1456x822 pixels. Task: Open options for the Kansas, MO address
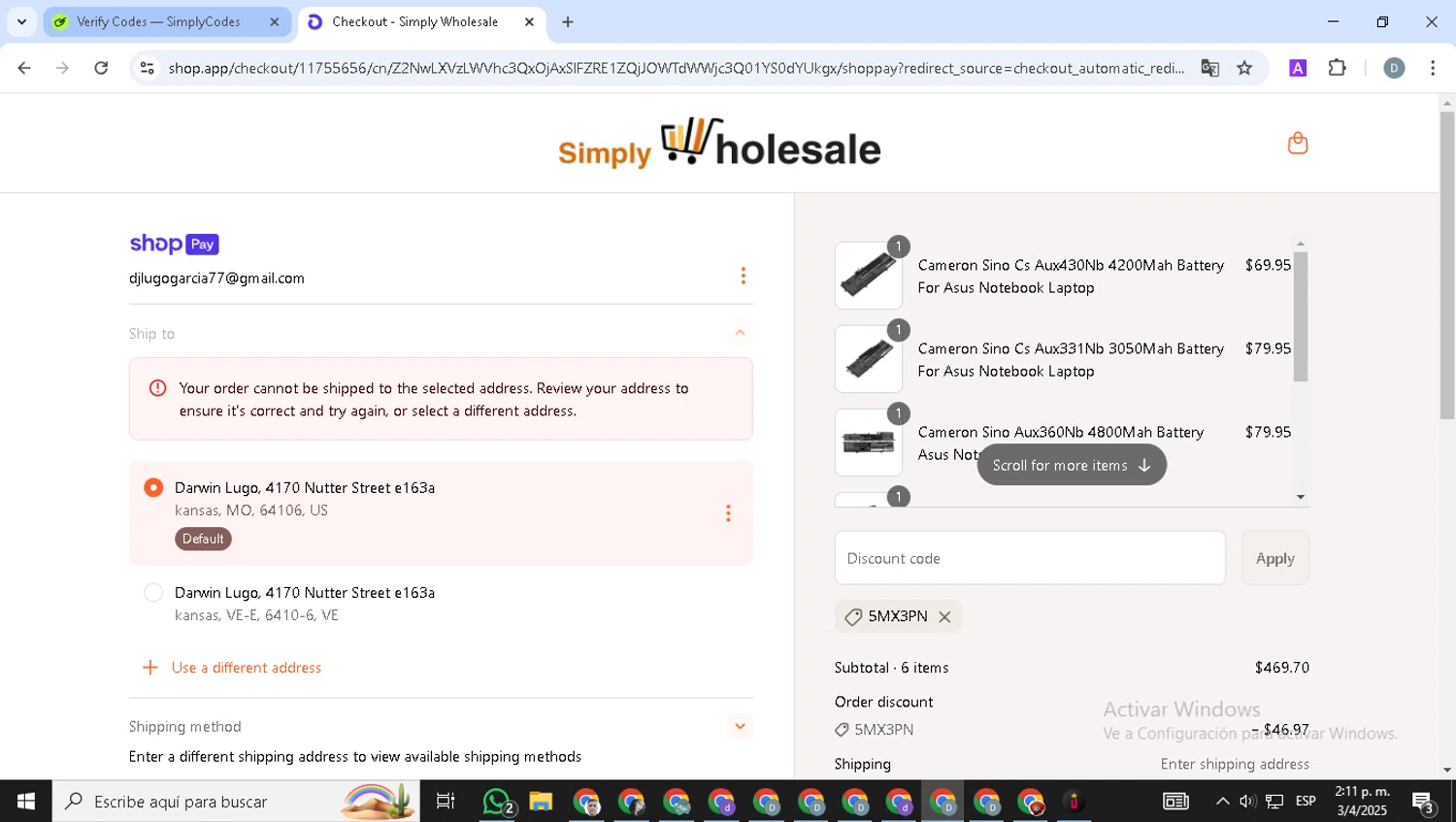(728, 513)
